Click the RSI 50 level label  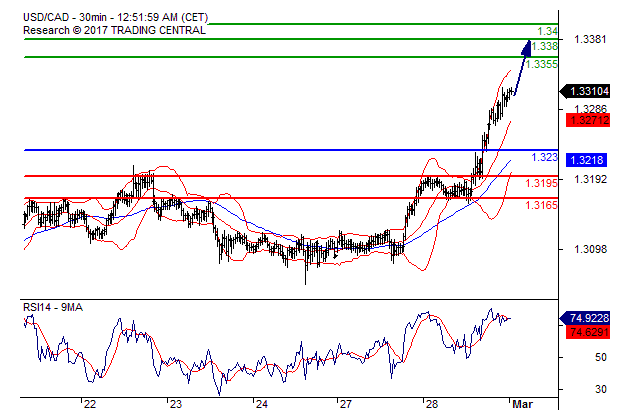[x=601, y=357]
